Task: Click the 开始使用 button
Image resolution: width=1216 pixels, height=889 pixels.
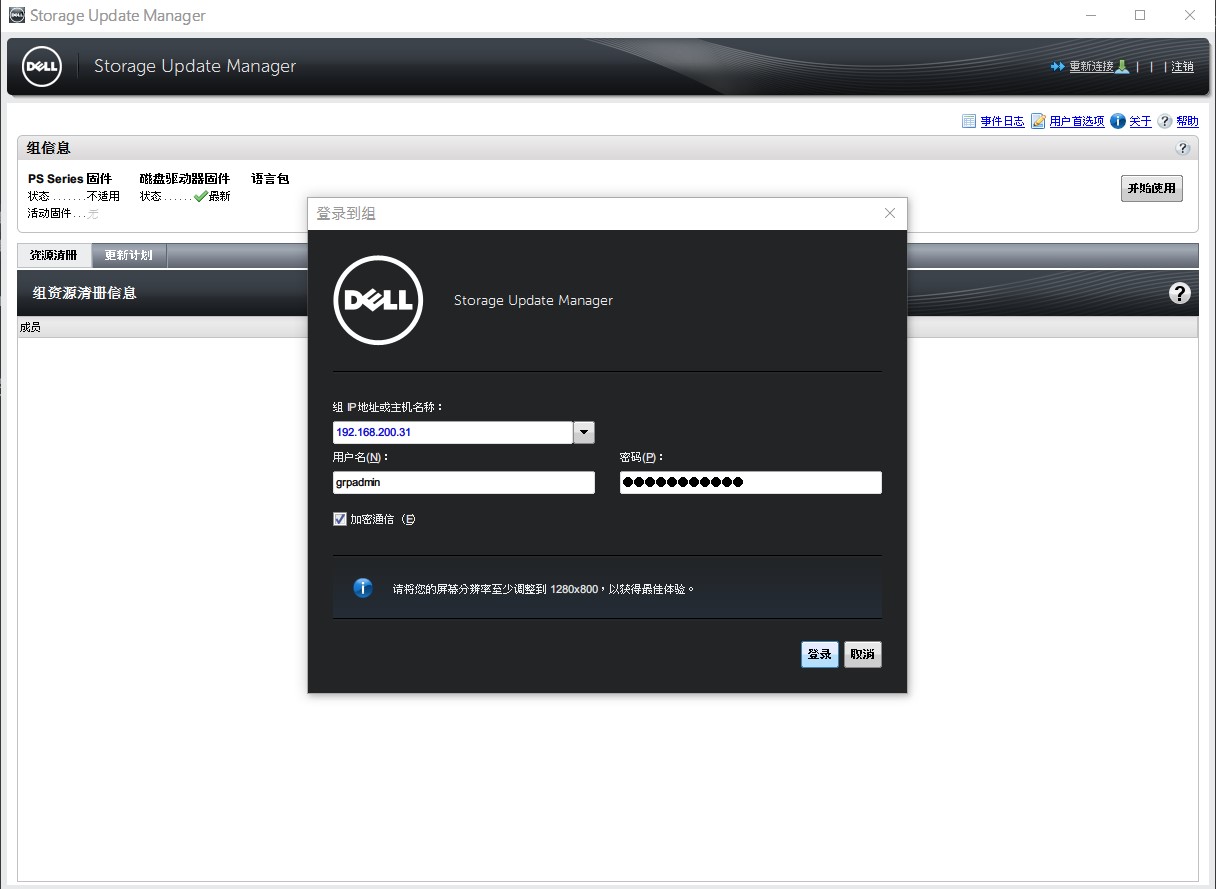Action: pyautogui.click(x=1152, y=188)
